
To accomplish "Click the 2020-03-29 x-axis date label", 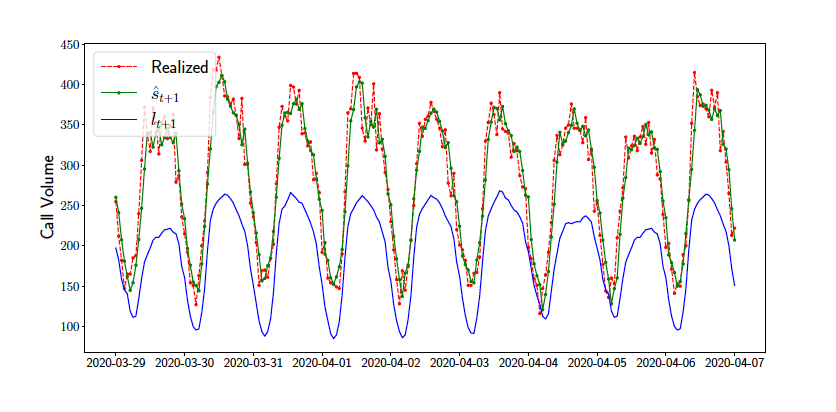I will [x=116, y=360].
